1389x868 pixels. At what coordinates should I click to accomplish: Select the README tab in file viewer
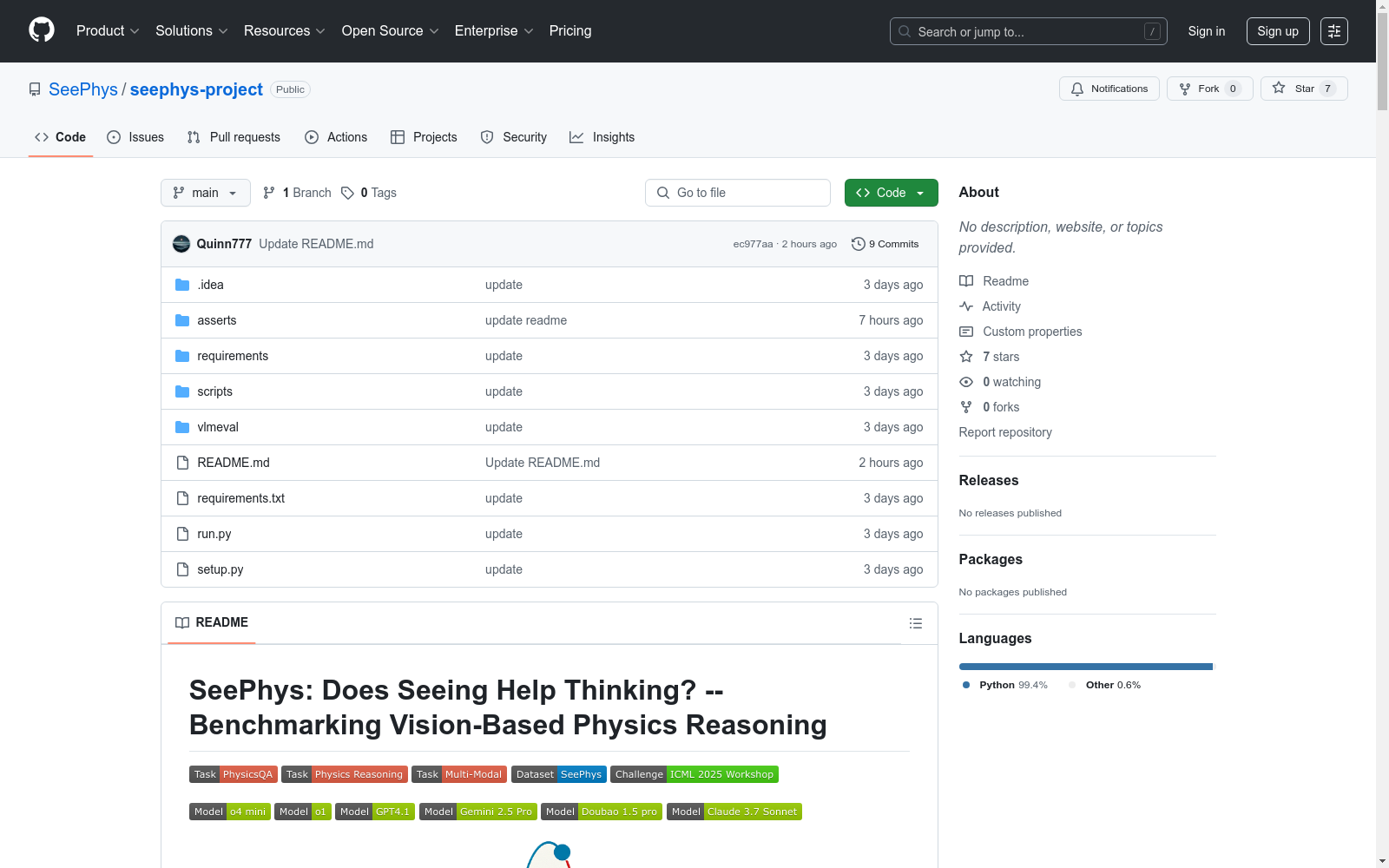pos(212,622)
